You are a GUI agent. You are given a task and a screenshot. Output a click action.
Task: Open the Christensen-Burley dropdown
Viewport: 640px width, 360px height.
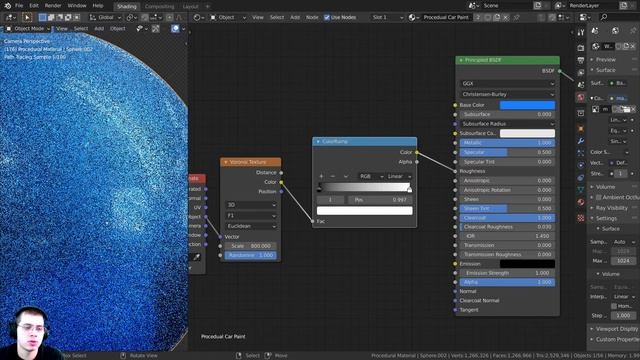click(x=507, y=94)
